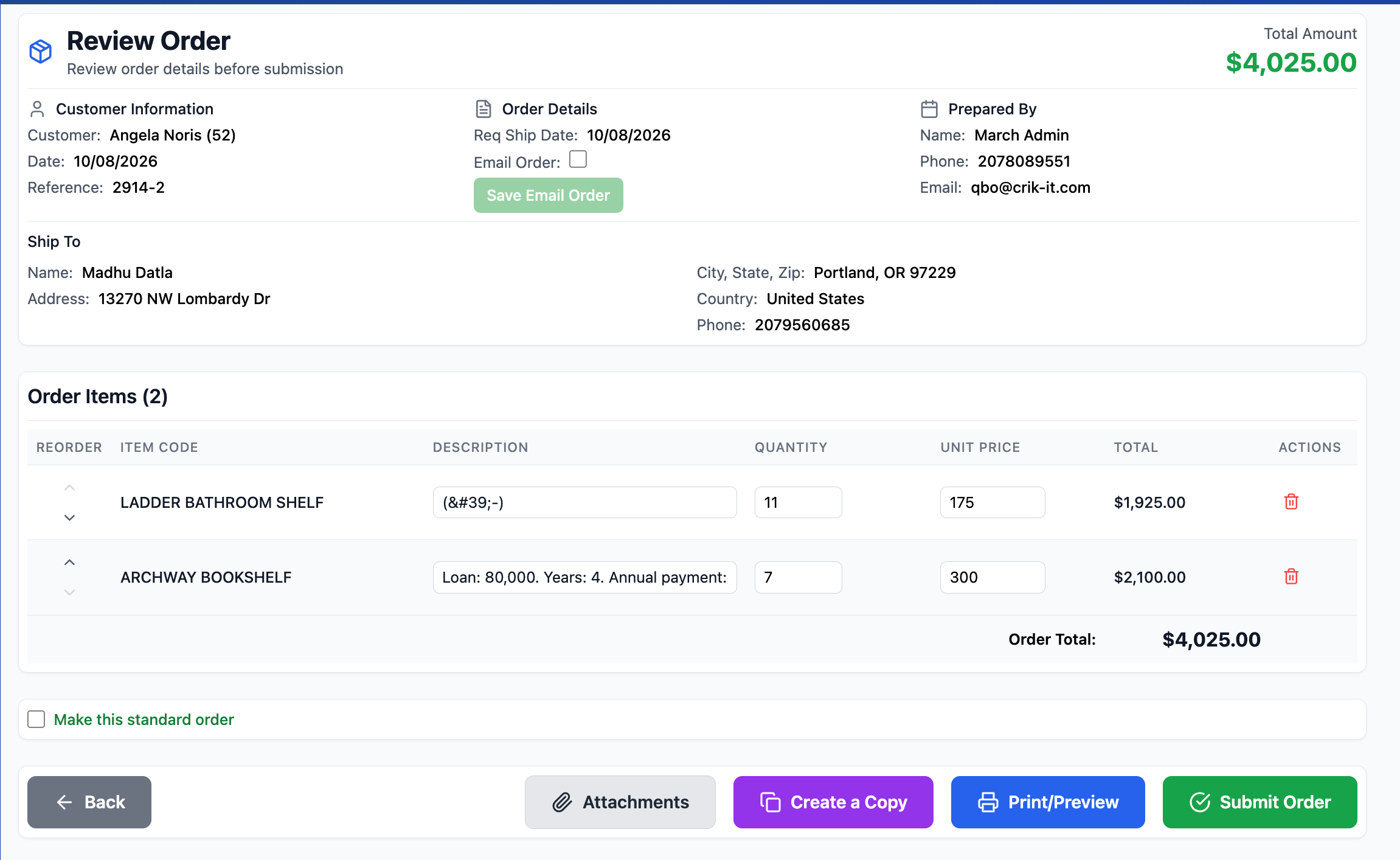Click the blue package icon beside Review Order
Viewport: 1400px width, 860px height.
click(41, 52)
